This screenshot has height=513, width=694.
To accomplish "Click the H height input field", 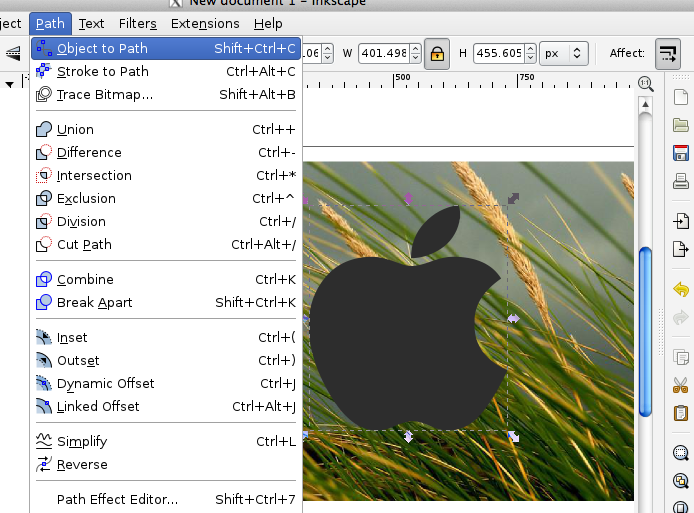I will coord(499,53).
